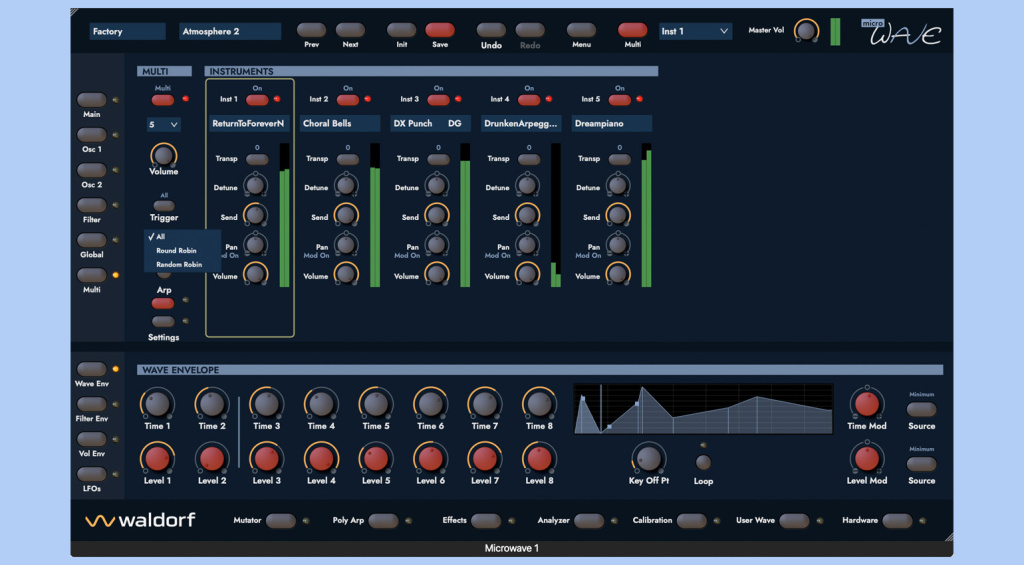Click the Time Mod knob
Viewport: 1024px width, 565px height.
(867, 404)
